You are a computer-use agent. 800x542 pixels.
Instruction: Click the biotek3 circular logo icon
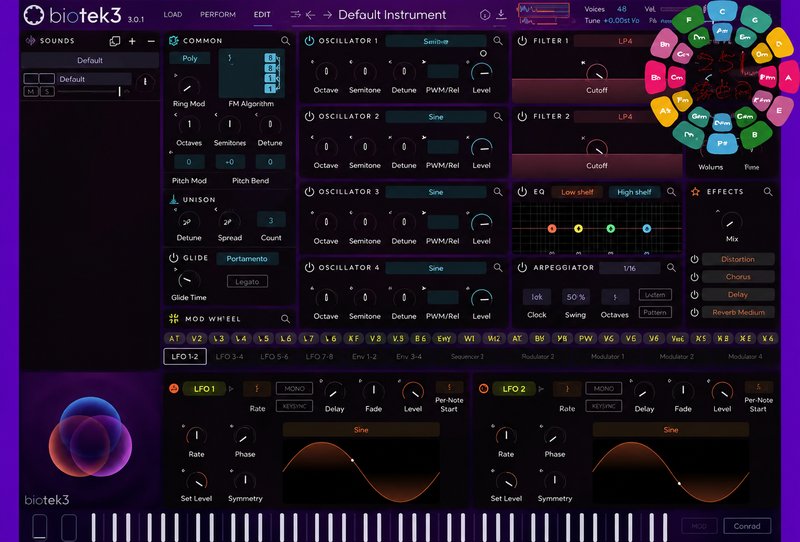click(34, 15)
